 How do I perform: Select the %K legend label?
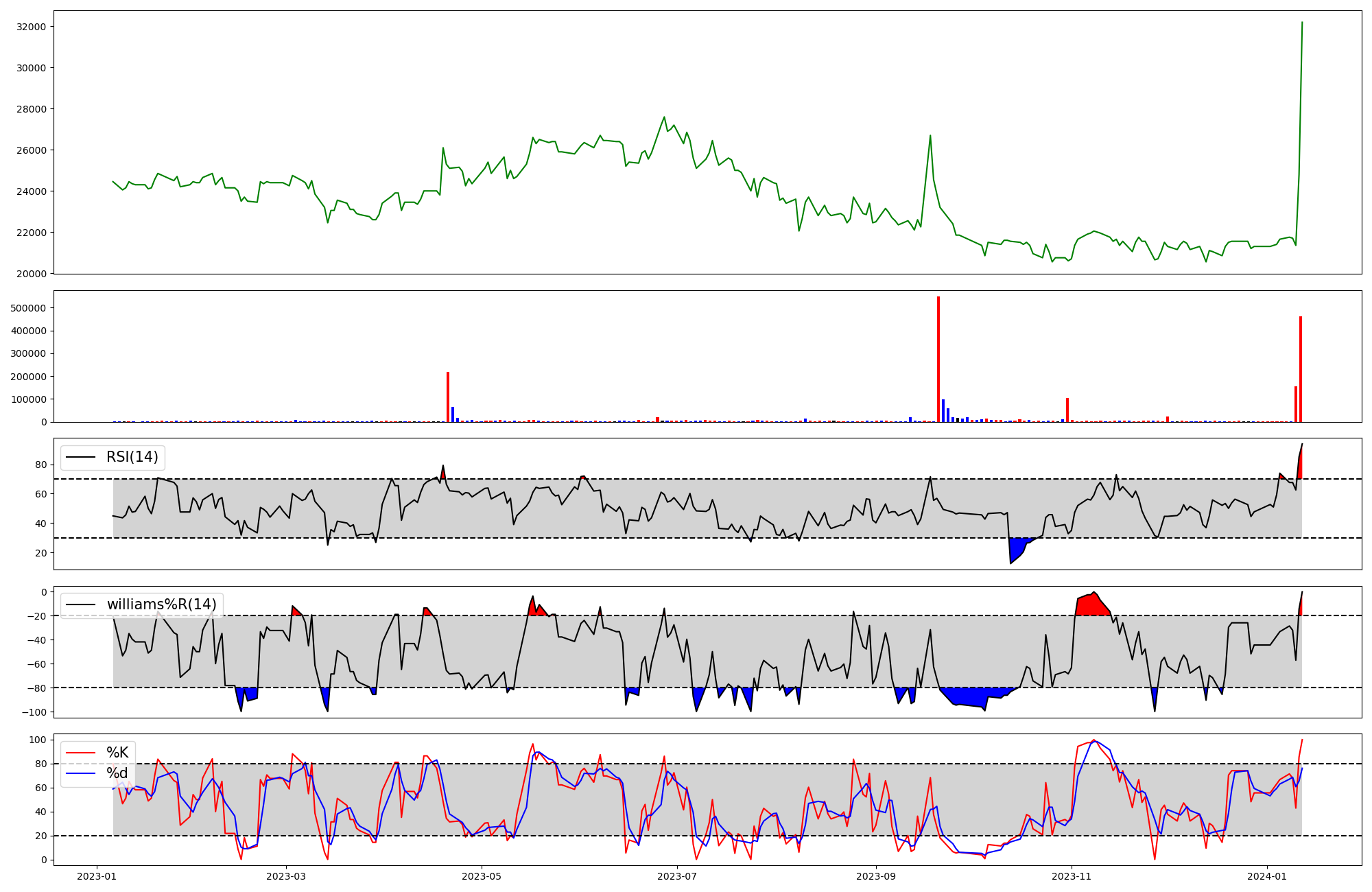pos(117,753)
